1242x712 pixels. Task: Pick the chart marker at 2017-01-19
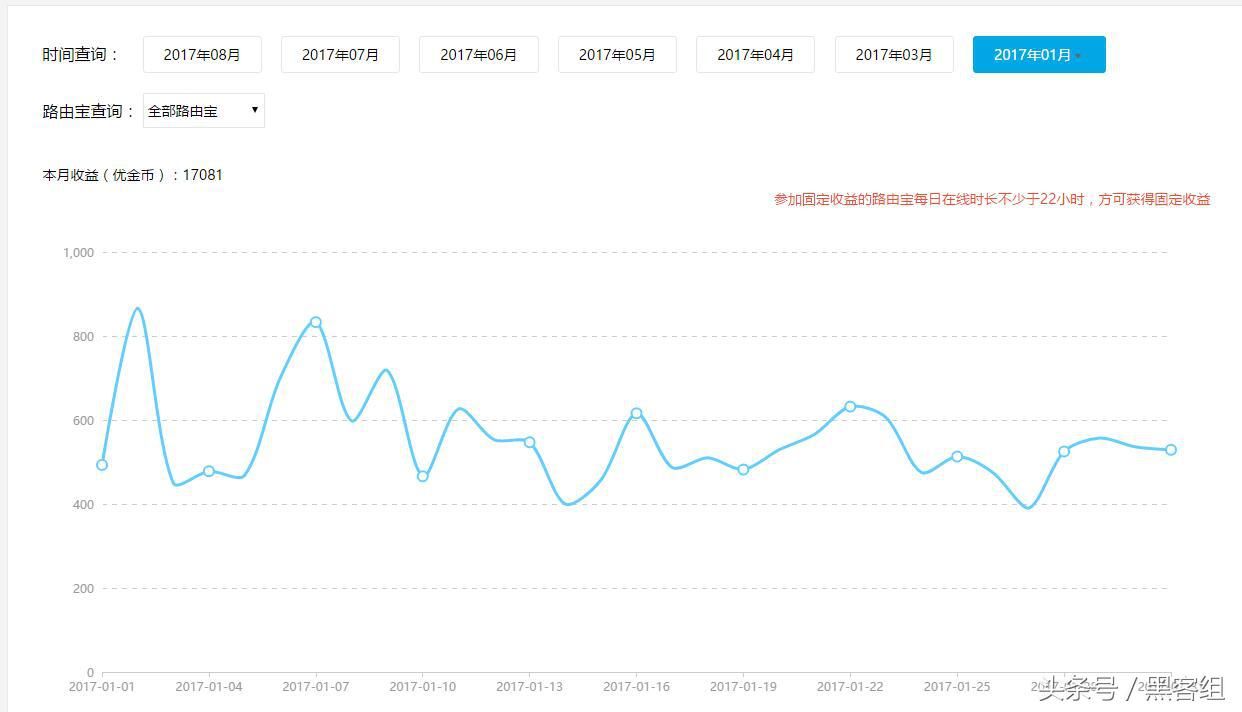[743, 470]
